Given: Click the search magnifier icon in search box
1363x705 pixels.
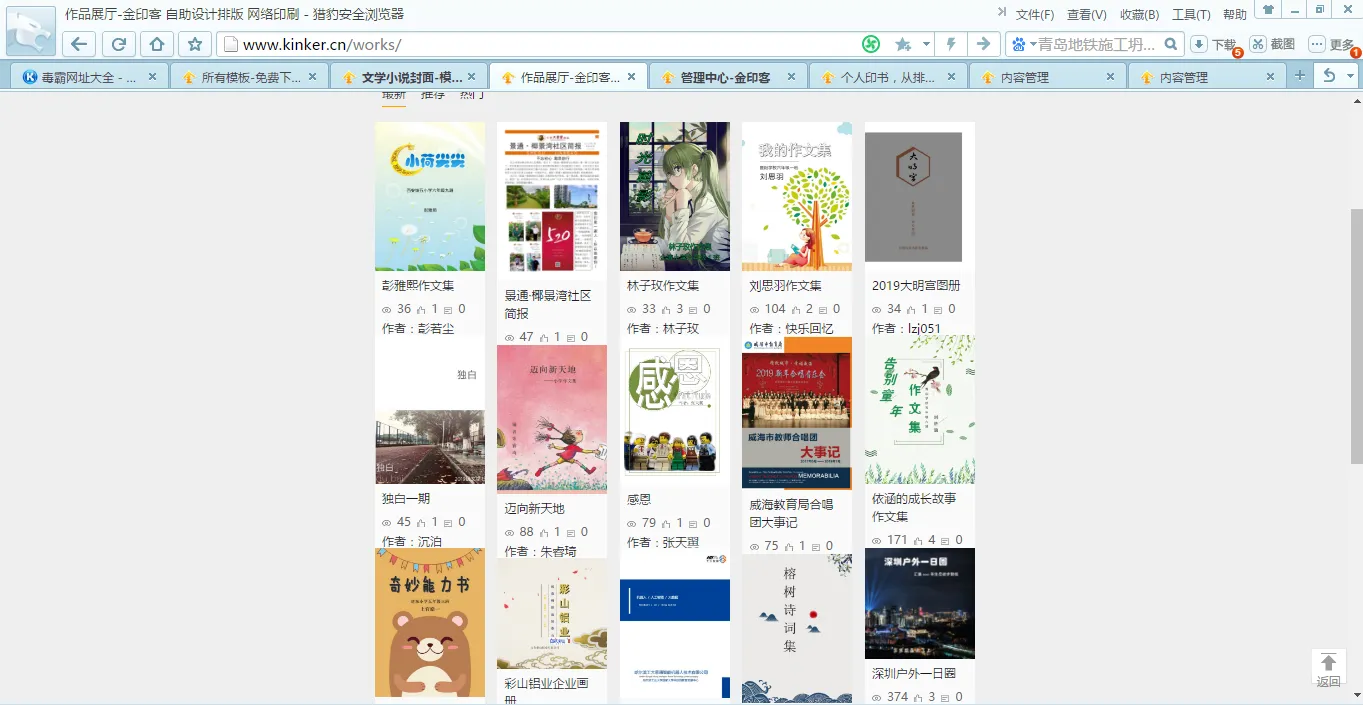Looking at the screenshot, I should (1172, 44).
